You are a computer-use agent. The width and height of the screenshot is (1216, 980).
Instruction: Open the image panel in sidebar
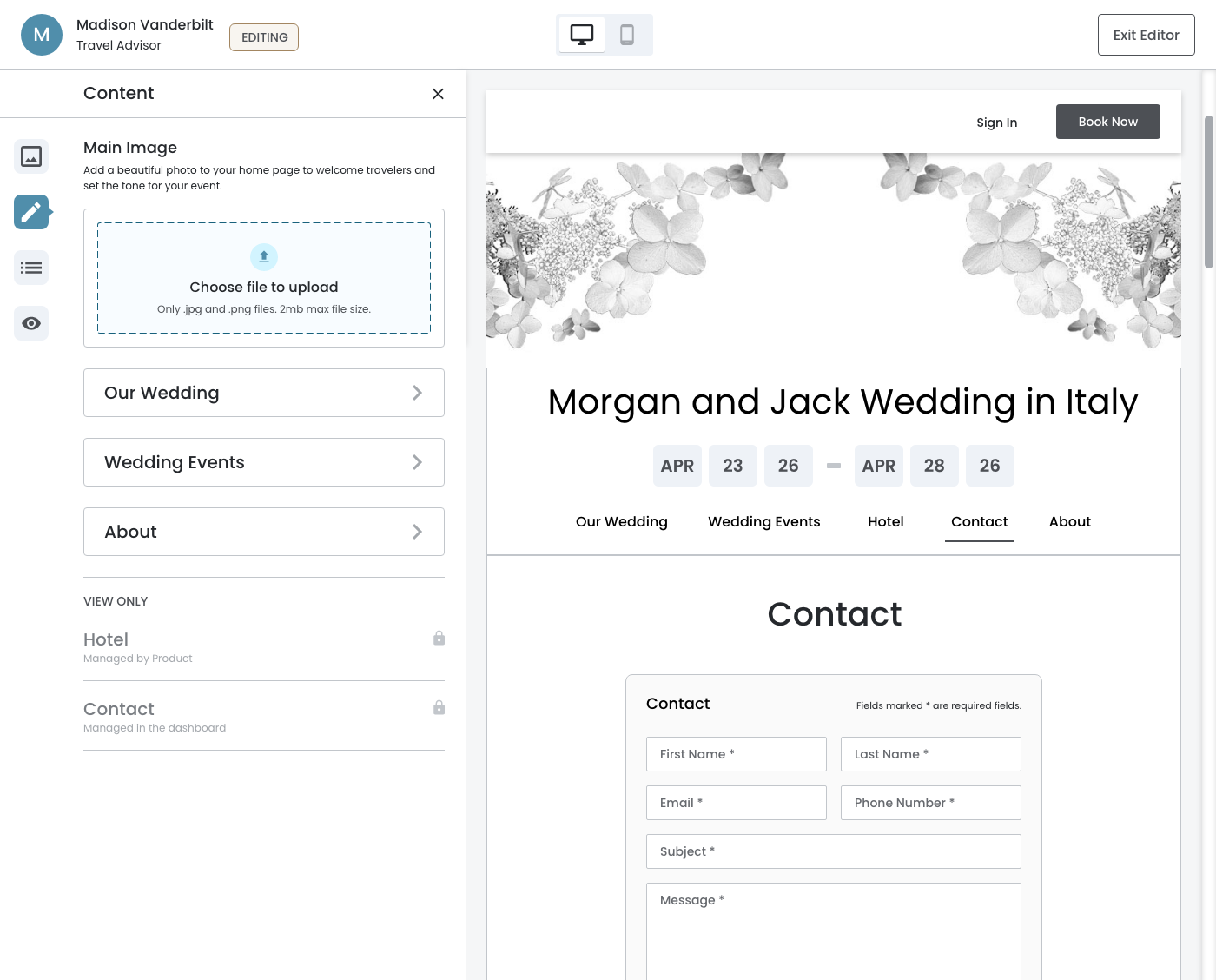[x=31, y=156]
